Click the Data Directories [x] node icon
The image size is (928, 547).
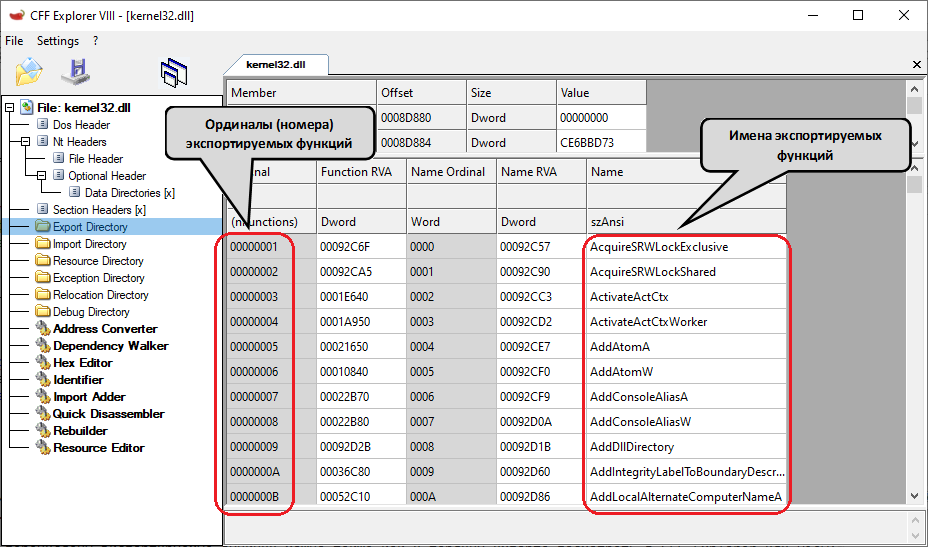pos(75,192)
